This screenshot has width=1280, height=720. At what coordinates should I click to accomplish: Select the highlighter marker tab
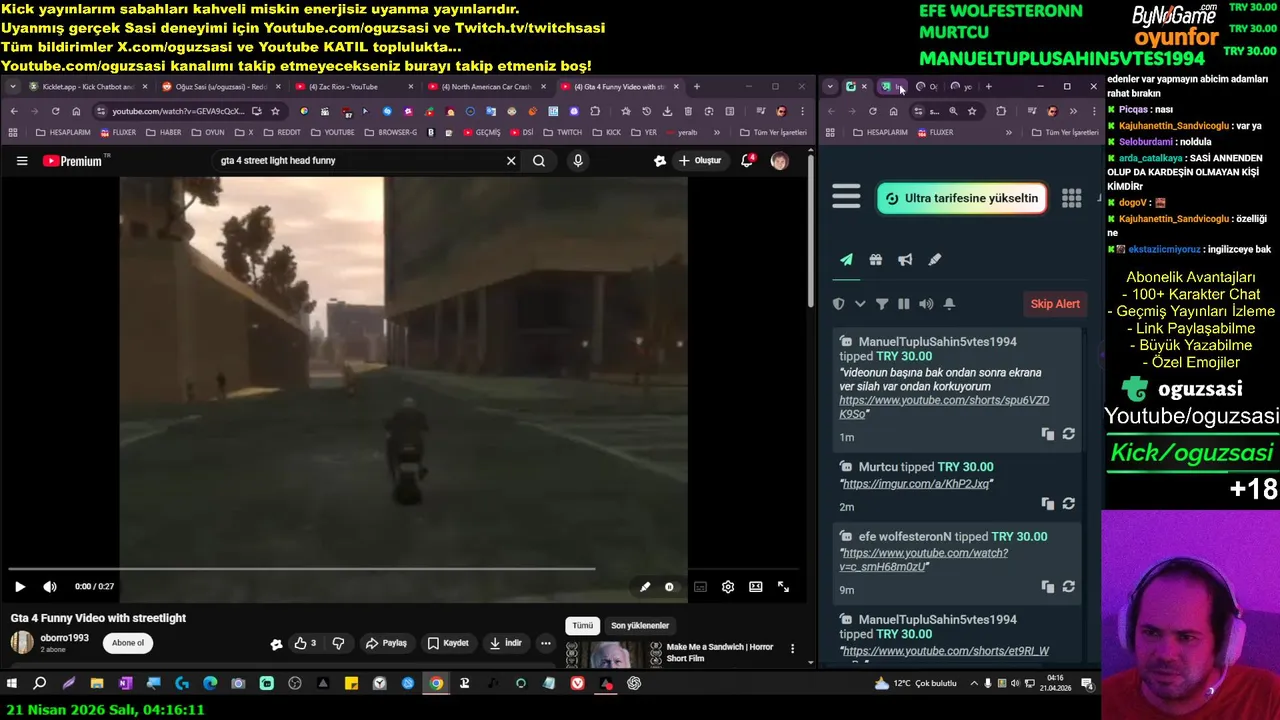click(935, 260)
